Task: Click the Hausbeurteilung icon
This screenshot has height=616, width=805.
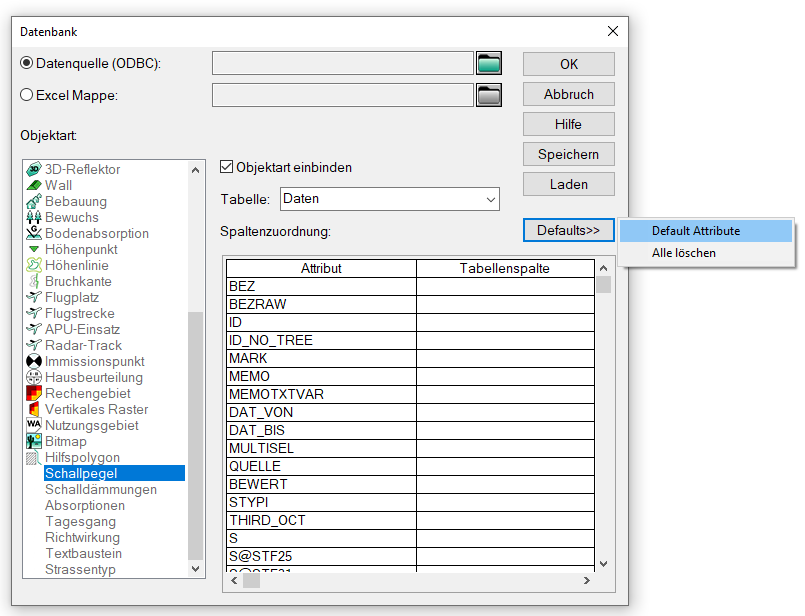Action: 34,377
